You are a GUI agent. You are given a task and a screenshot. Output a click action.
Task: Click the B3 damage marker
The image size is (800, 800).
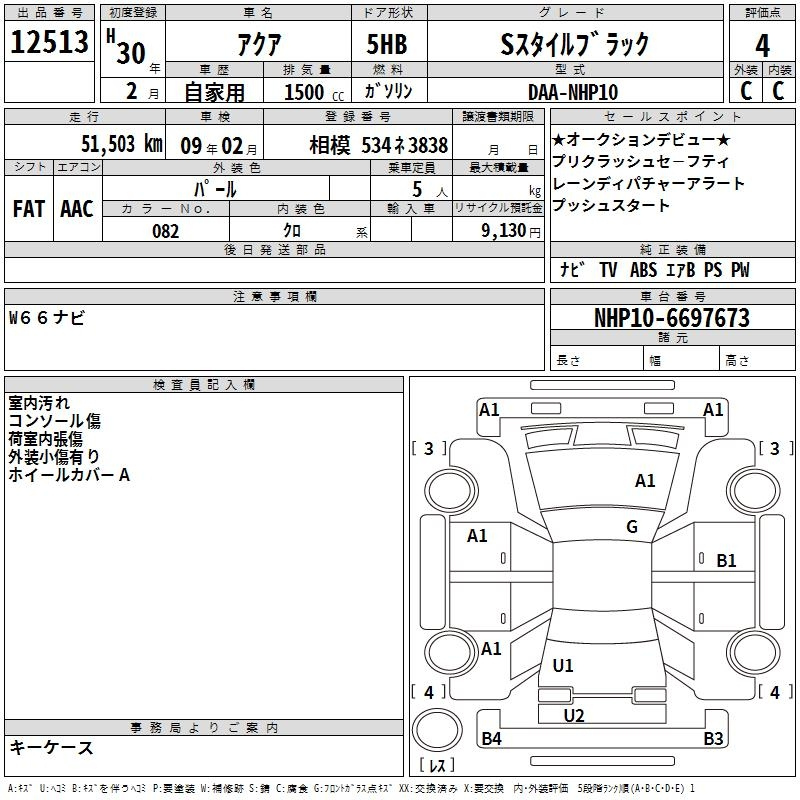(x=713, y=739)
